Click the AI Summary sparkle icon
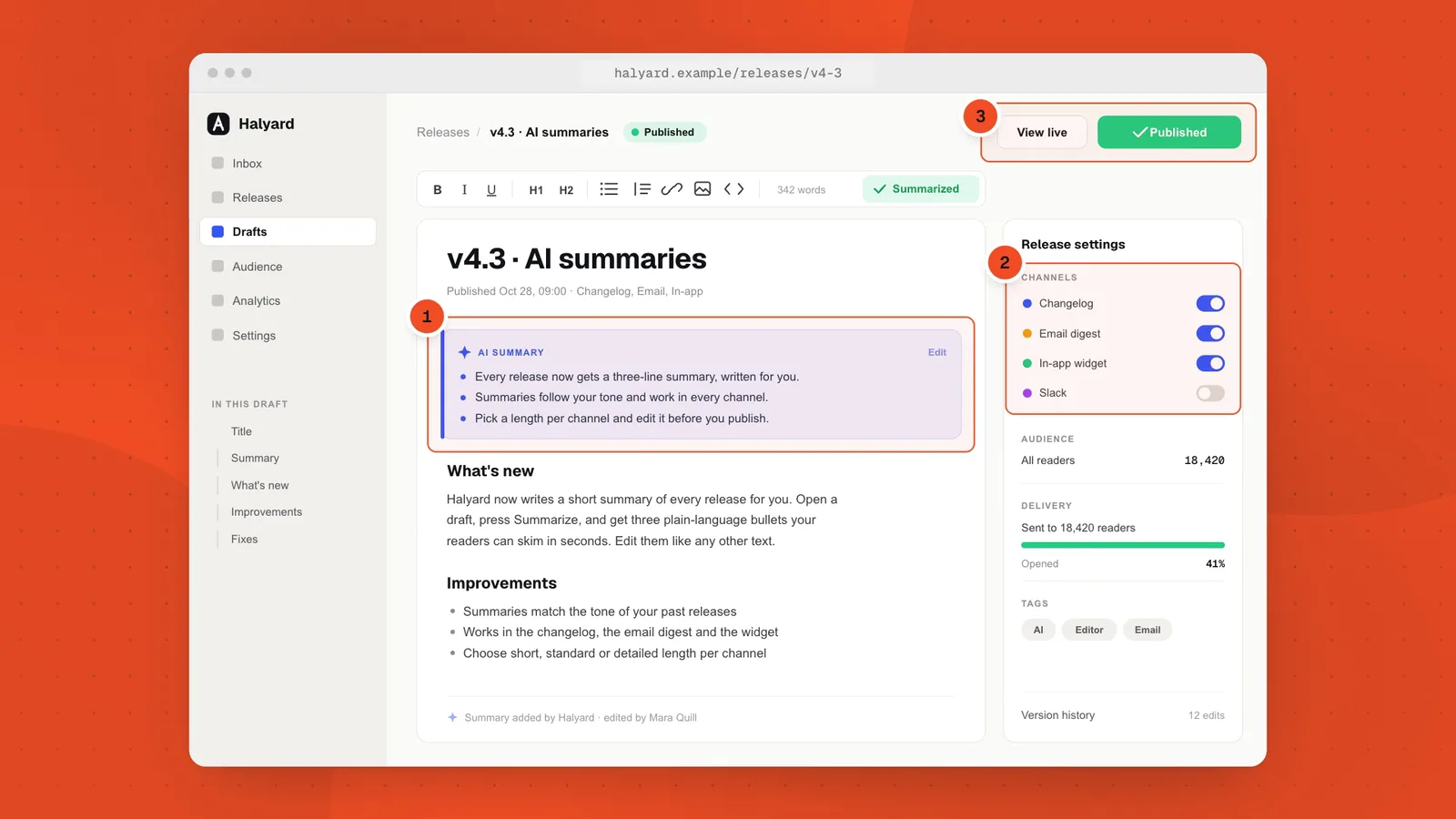The height and width of the screenshot is (819, 1456). tap(464, 352)
